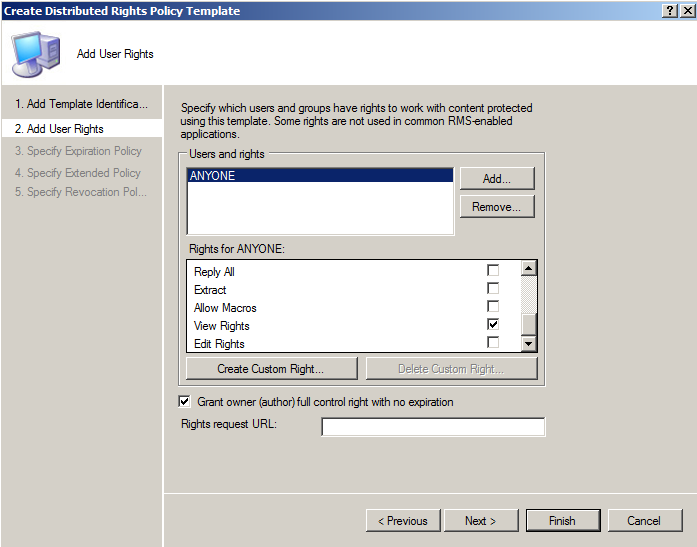Click the title bar Help question mark button

(x=669, y=10)
